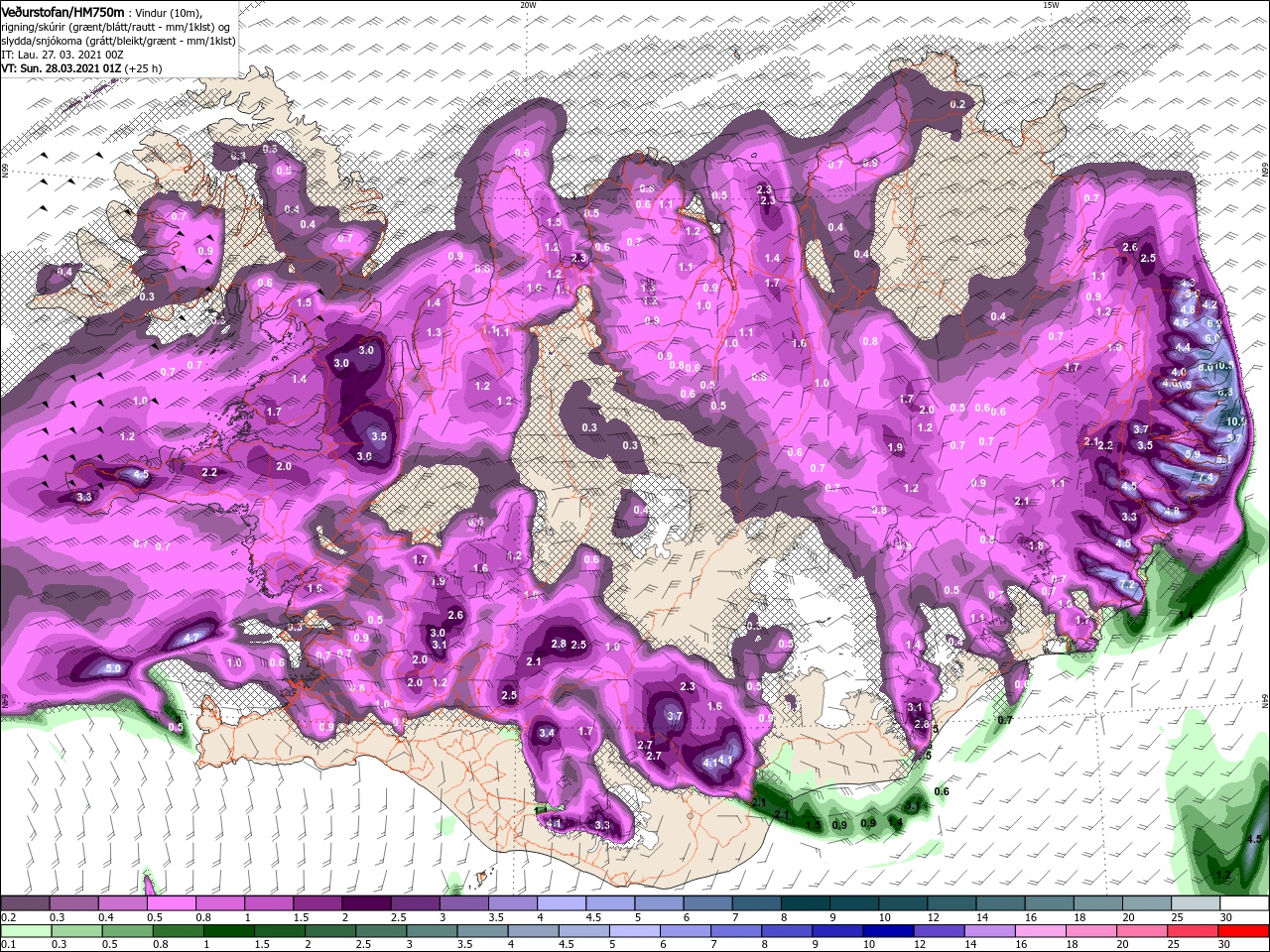
Task: Select the light pink 16 swatch in lower legend row
Action: pyautogui.click(x=1042, y=931)
